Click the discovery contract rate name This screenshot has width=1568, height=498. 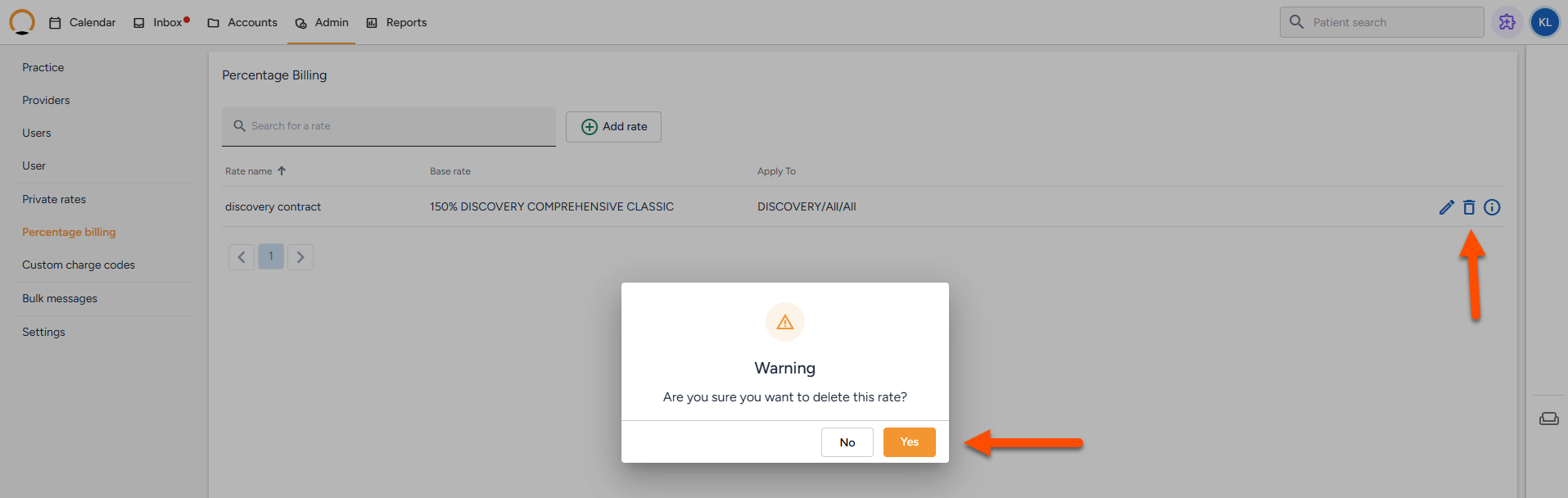tap(273, 206)
